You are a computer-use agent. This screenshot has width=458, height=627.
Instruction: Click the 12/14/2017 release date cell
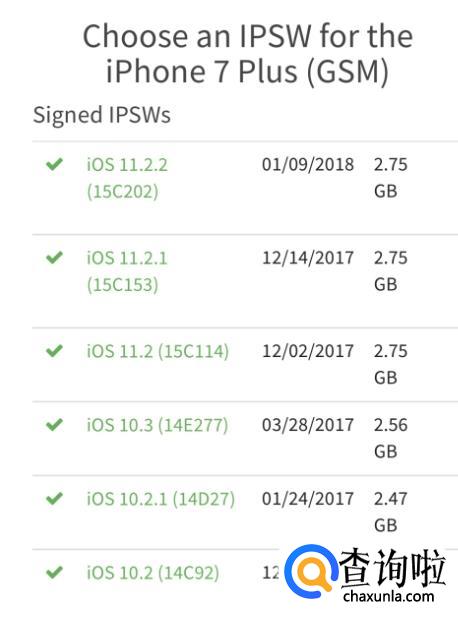308,258
